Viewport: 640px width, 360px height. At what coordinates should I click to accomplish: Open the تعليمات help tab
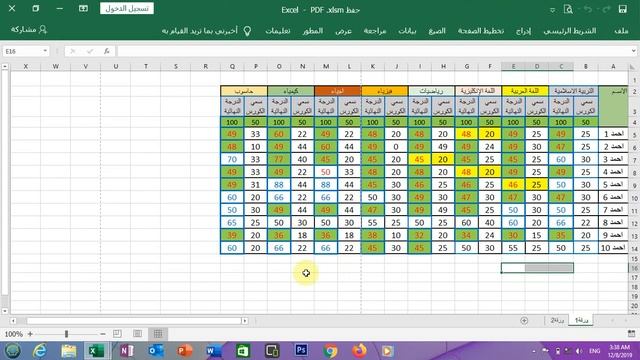278,31
